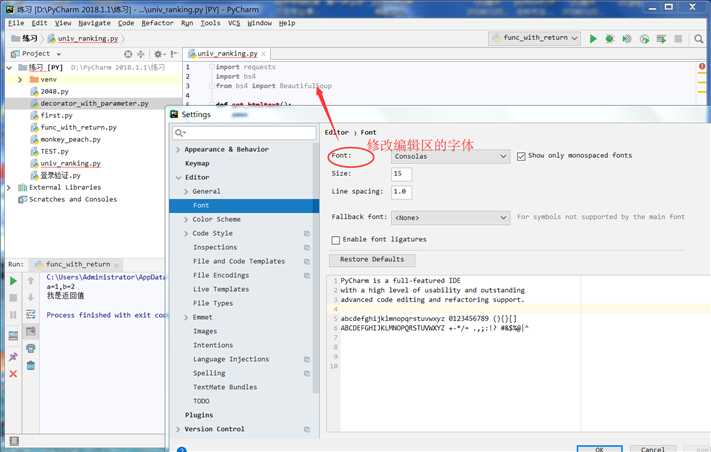Rerun program in Run panel
The height and width of the screenshot is (452, 711).
(x=13, y=281)
